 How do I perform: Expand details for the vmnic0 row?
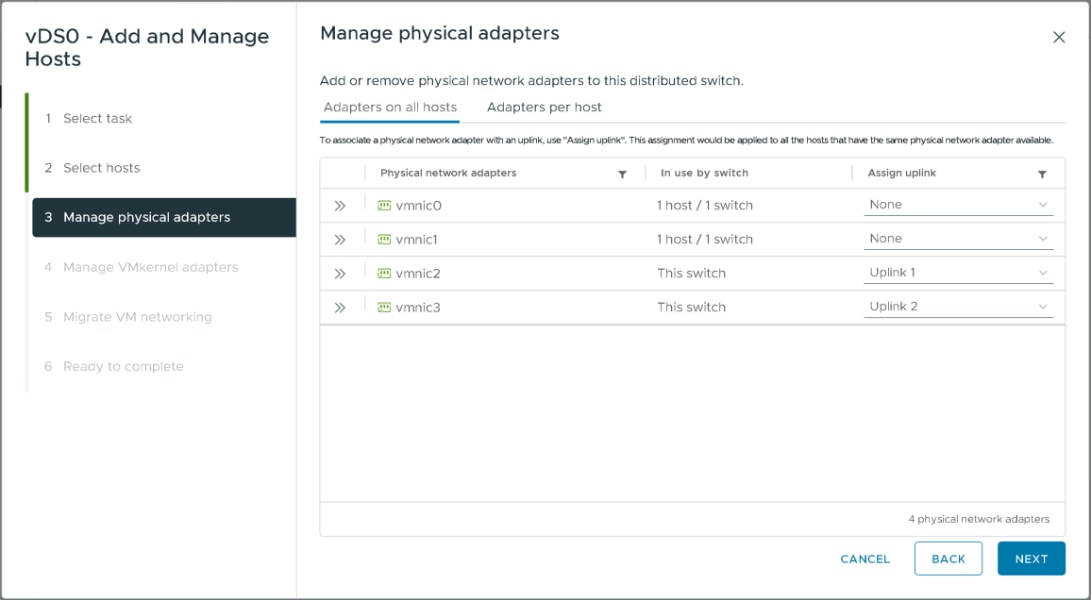340,206
